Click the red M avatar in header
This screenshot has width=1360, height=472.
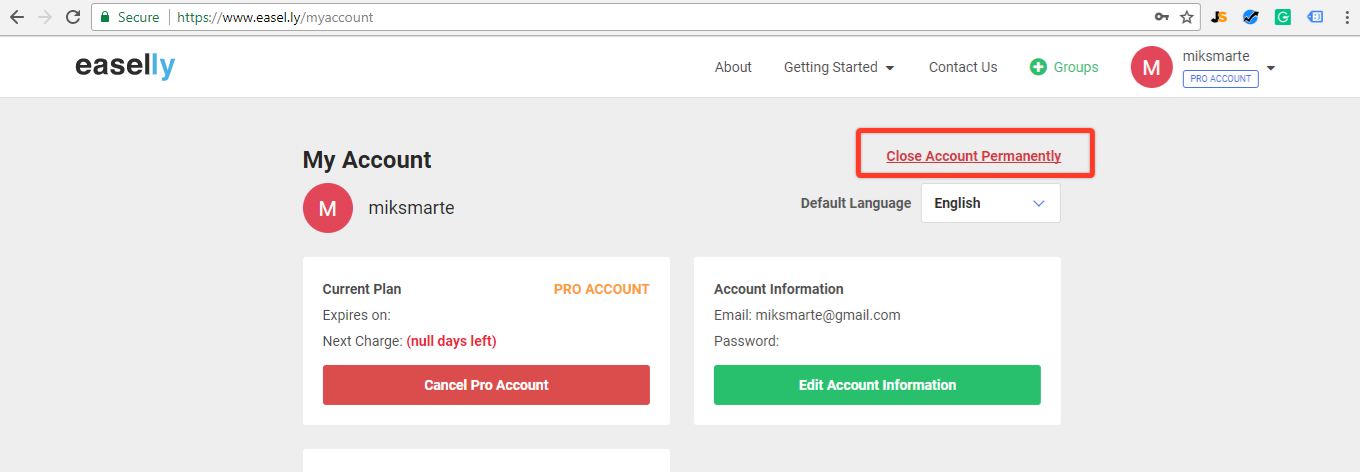1152,67
